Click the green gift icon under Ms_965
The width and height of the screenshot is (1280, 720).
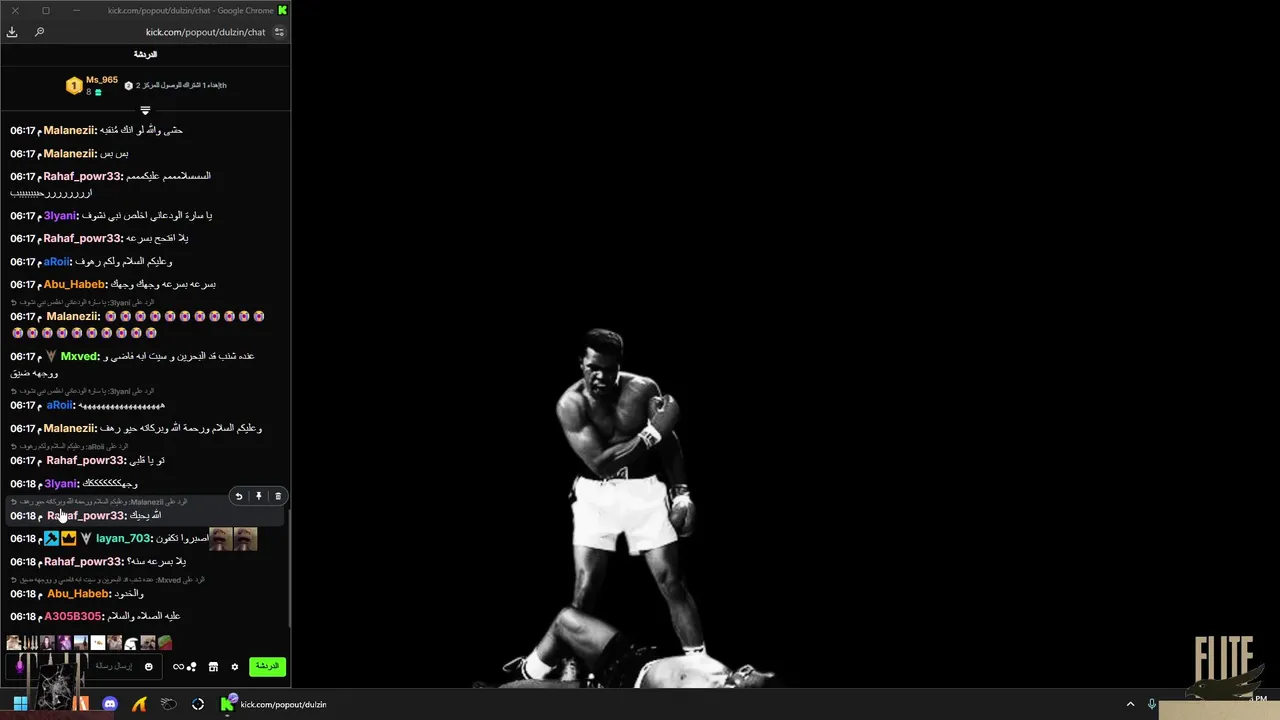(x=98, y=92)
